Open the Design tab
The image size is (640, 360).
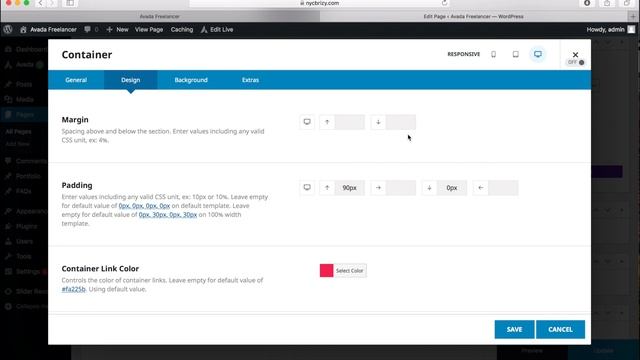pyautogui.click(x=131, y=80)
